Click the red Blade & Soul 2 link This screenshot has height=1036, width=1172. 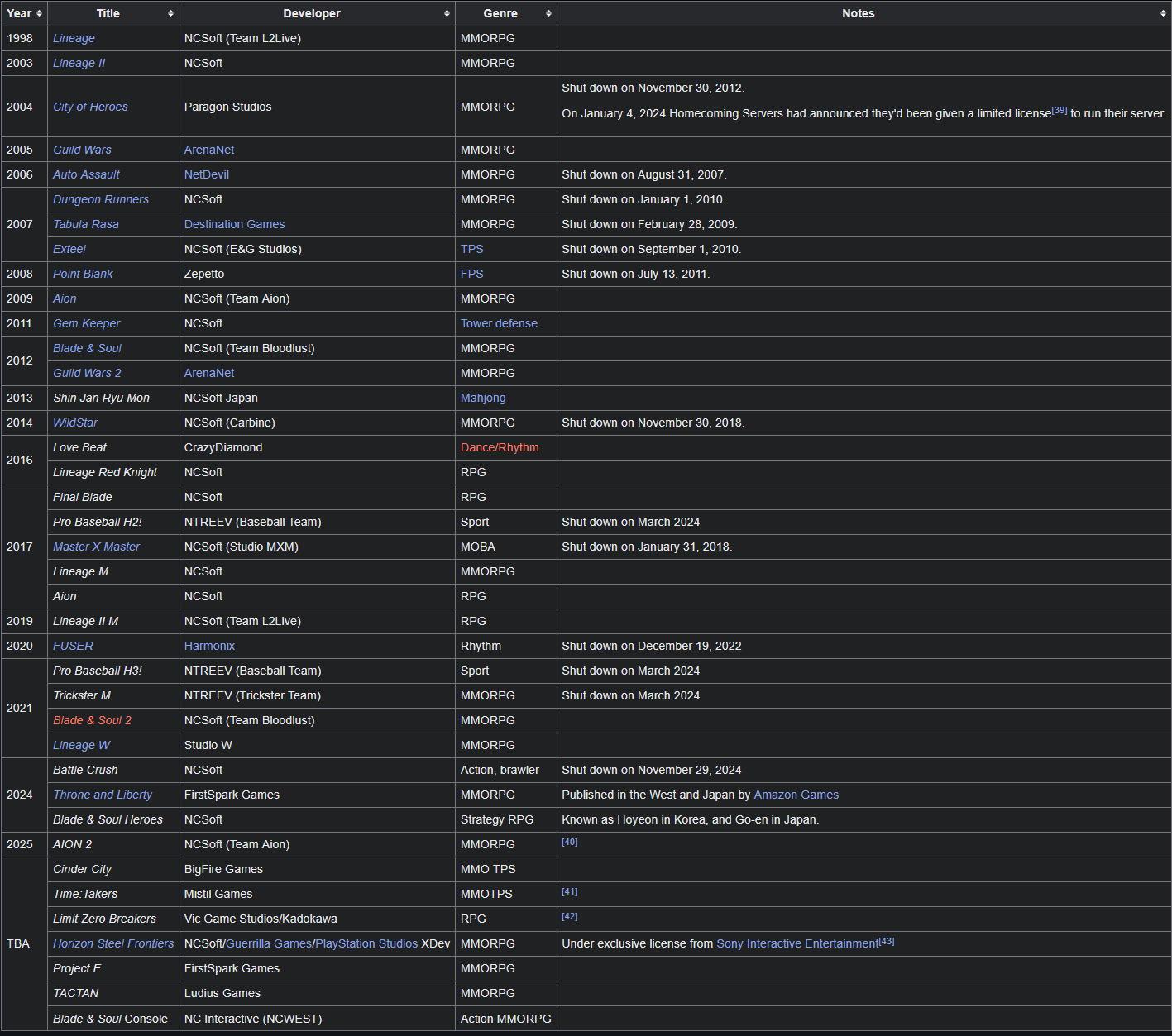pos(92,720)
